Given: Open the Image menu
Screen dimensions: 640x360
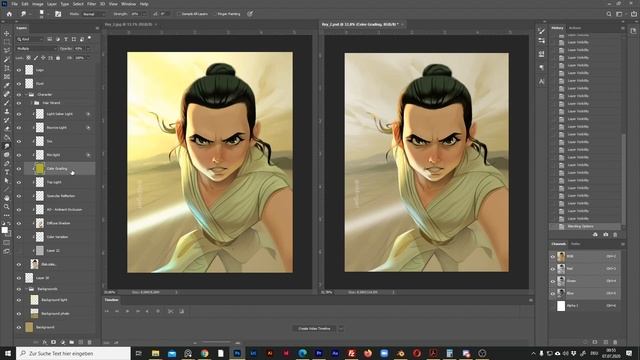Looking at the screenshot, I should (x=38, y=4).
